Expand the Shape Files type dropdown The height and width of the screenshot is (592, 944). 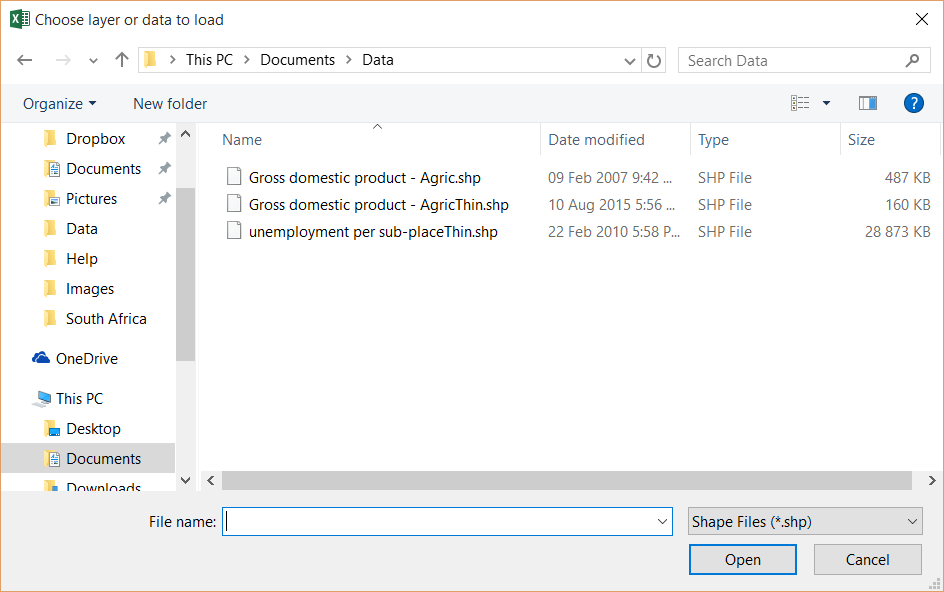point(911,521)
